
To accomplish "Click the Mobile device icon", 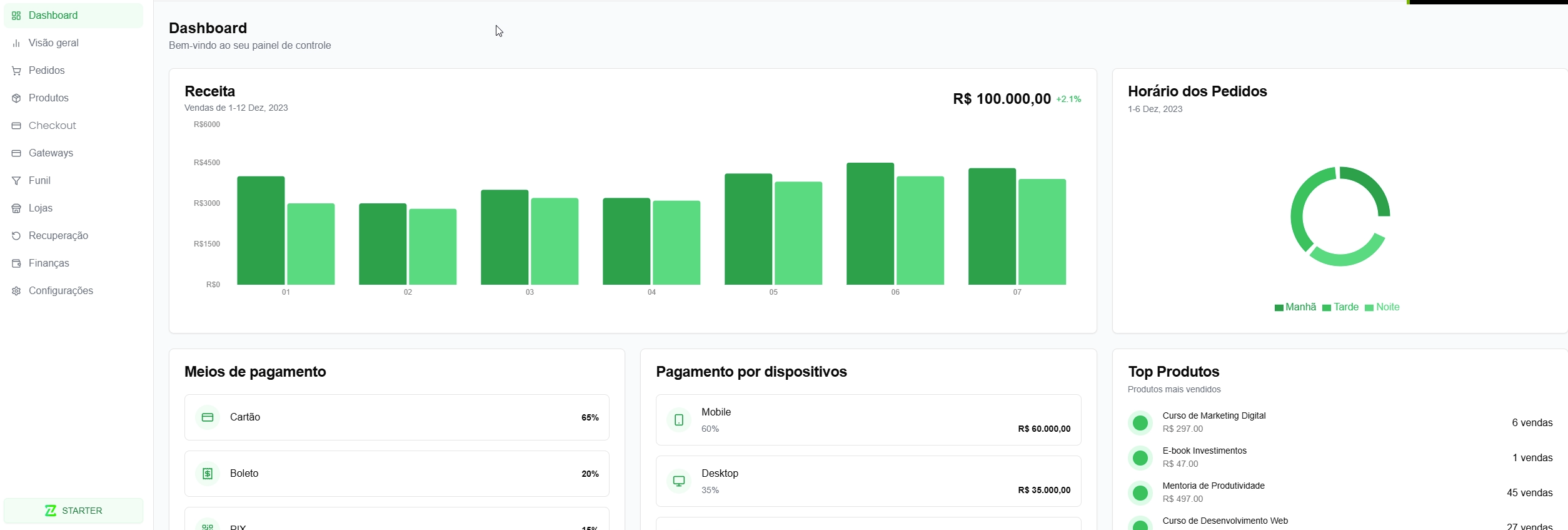I will coord(679,420).
